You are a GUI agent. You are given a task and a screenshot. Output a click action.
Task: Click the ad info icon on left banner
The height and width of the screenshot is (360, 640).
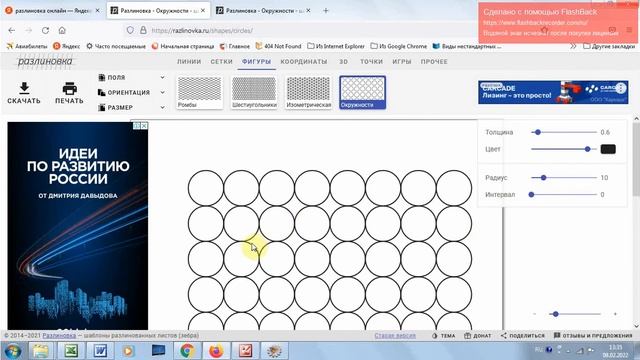pyautogui.click(x=137, y=126)
